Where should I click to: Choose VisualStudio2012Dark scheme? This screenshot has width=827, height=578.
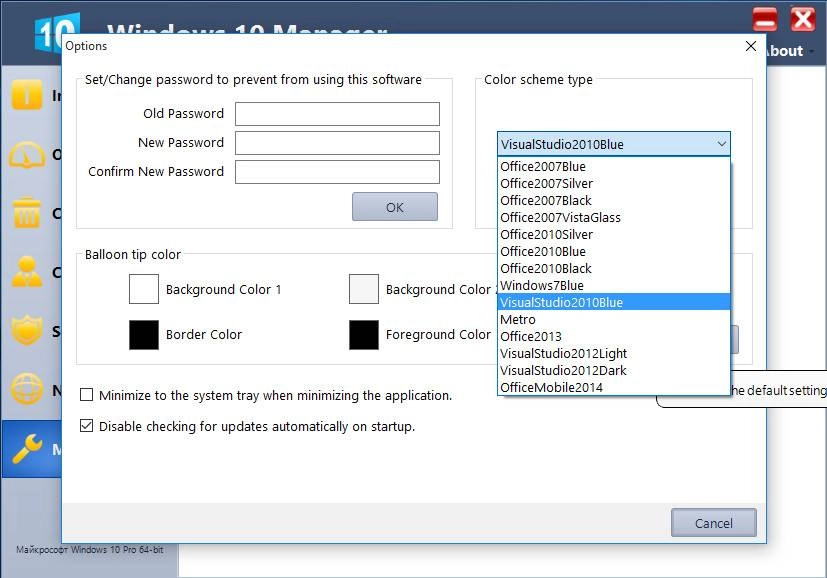coord(614,370)
